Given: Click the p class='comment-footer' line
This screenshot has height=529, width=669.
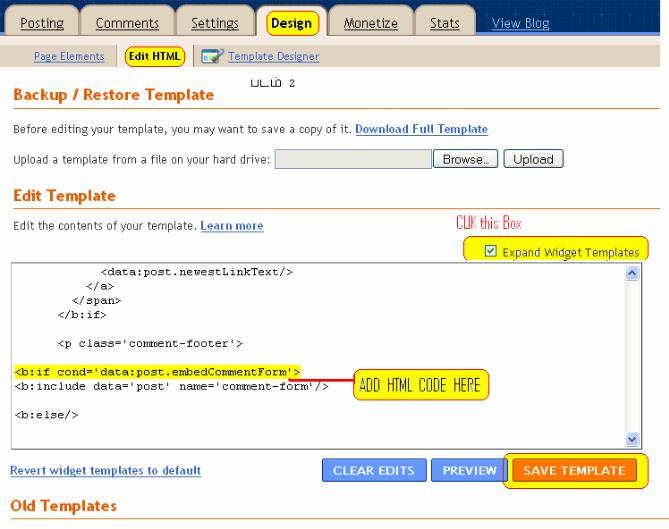Looking at the screenshot, I should pyautogui.click(x=150, y=343).
